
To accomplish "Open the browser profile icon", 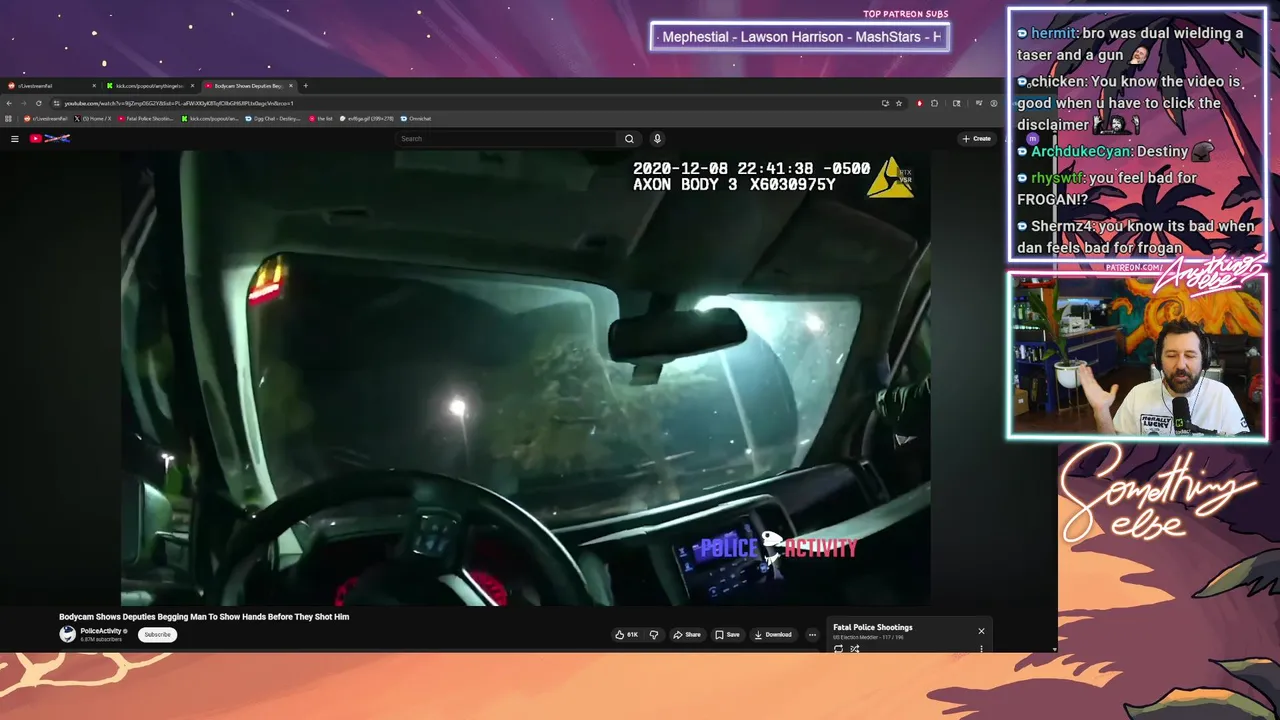I will pyautogui.click(x=994, y=103).
